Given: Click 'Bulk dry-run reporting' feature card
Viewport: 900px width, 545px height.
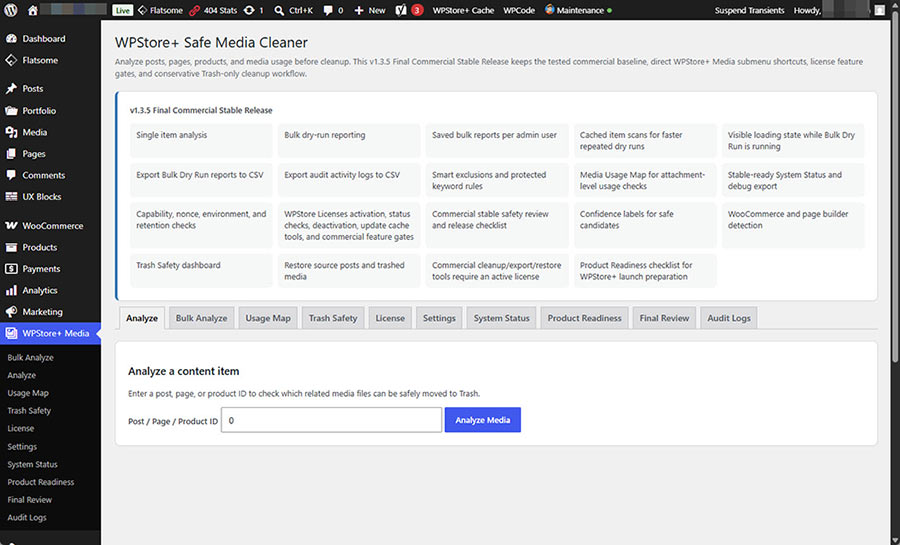Looking at the screenshot, I should [x=349, y=141].
